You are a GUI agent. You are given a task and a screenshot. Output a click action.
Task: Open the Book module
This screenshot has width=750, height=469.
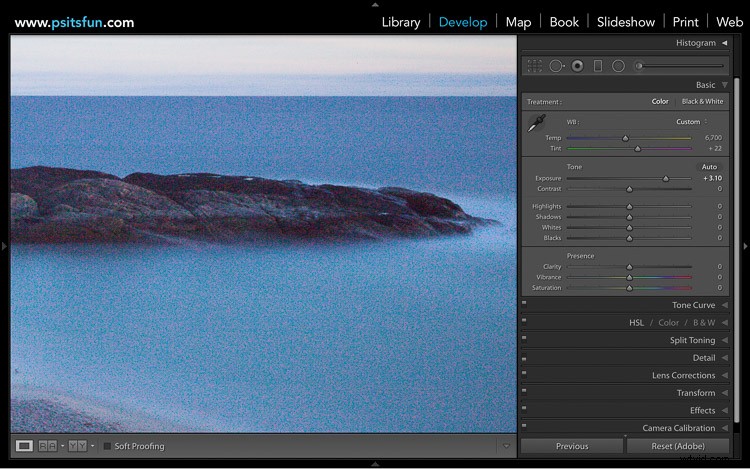coord(564,22)
